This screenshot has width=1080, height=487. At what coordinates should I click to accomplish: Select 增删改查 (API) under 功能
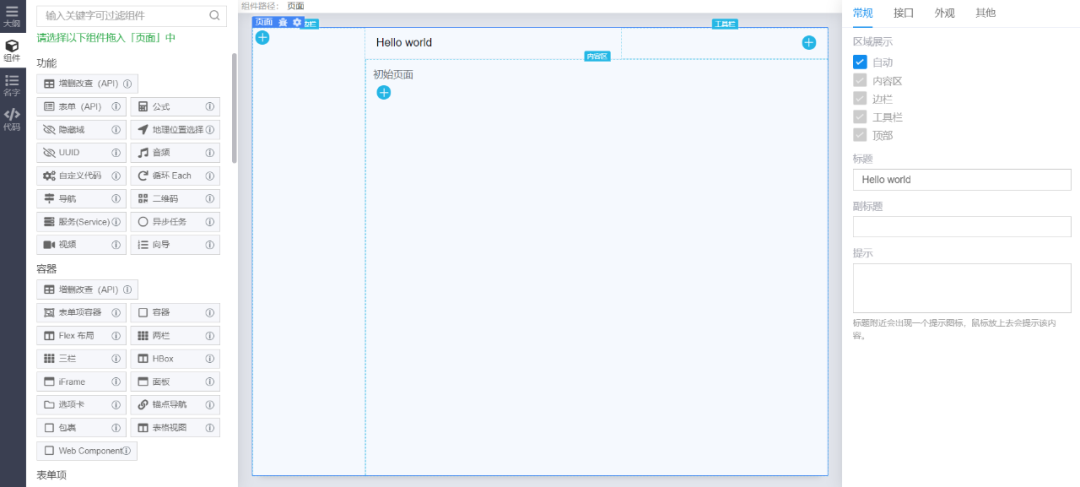click(x=87, y=84)
